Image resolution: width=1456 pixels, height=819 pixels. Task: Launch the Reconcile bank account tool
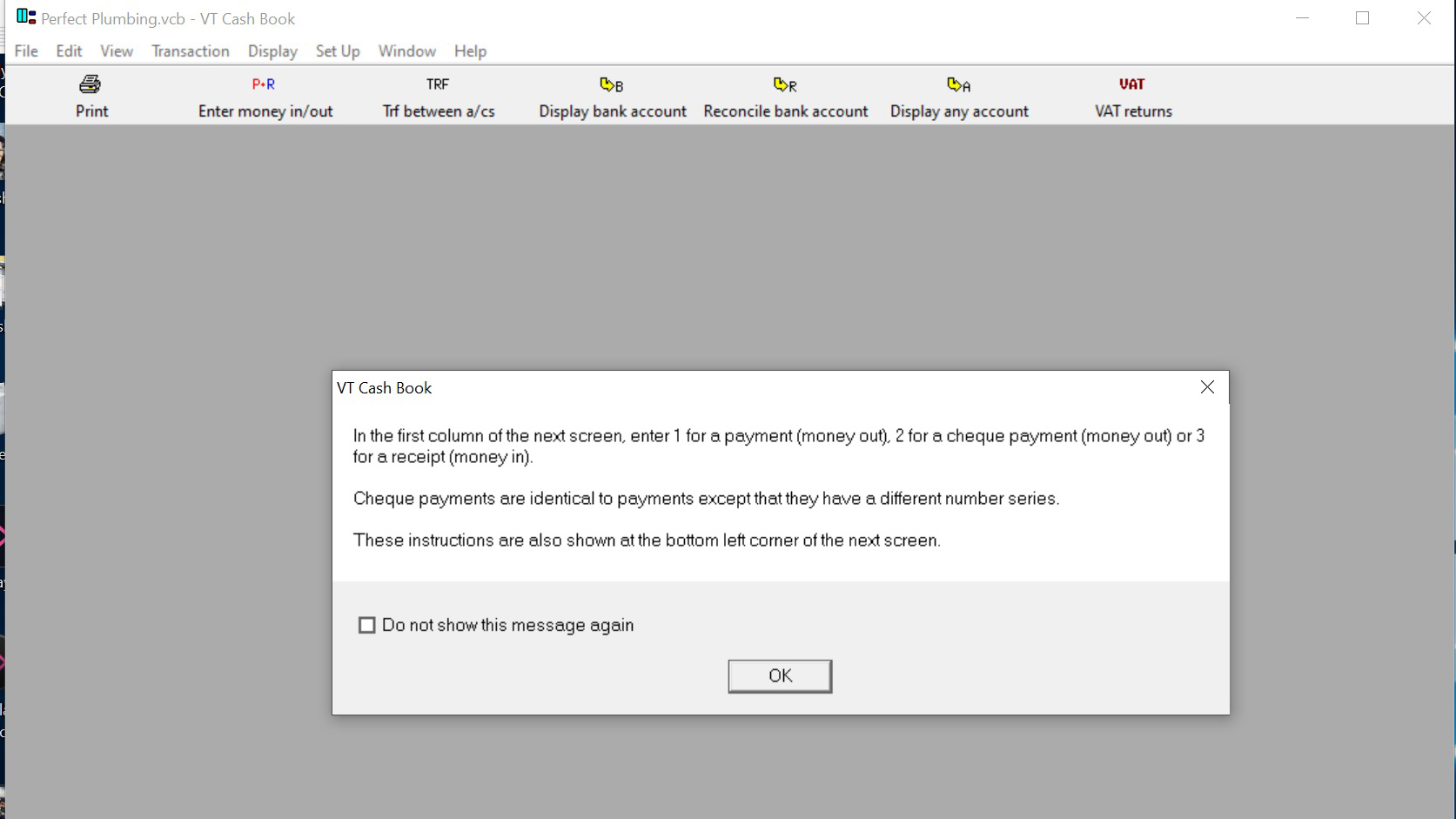[785, 84]
